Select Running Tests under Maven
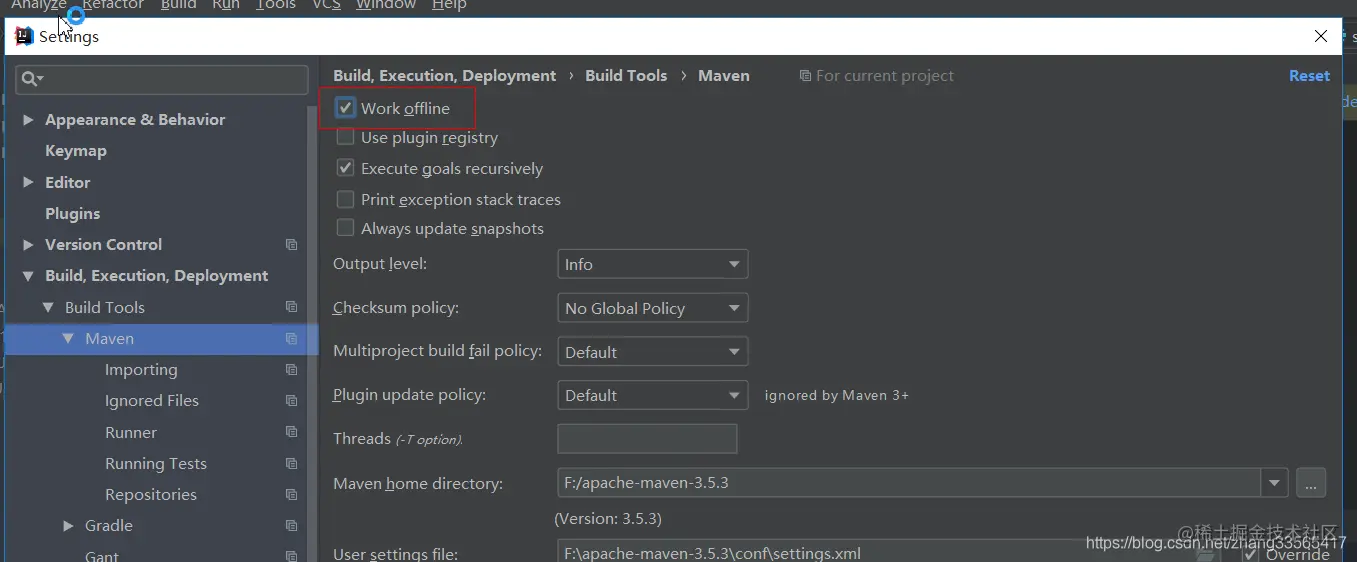Image resolution: width=1357 pixels, height=562 pixels. tap(156, 464)
